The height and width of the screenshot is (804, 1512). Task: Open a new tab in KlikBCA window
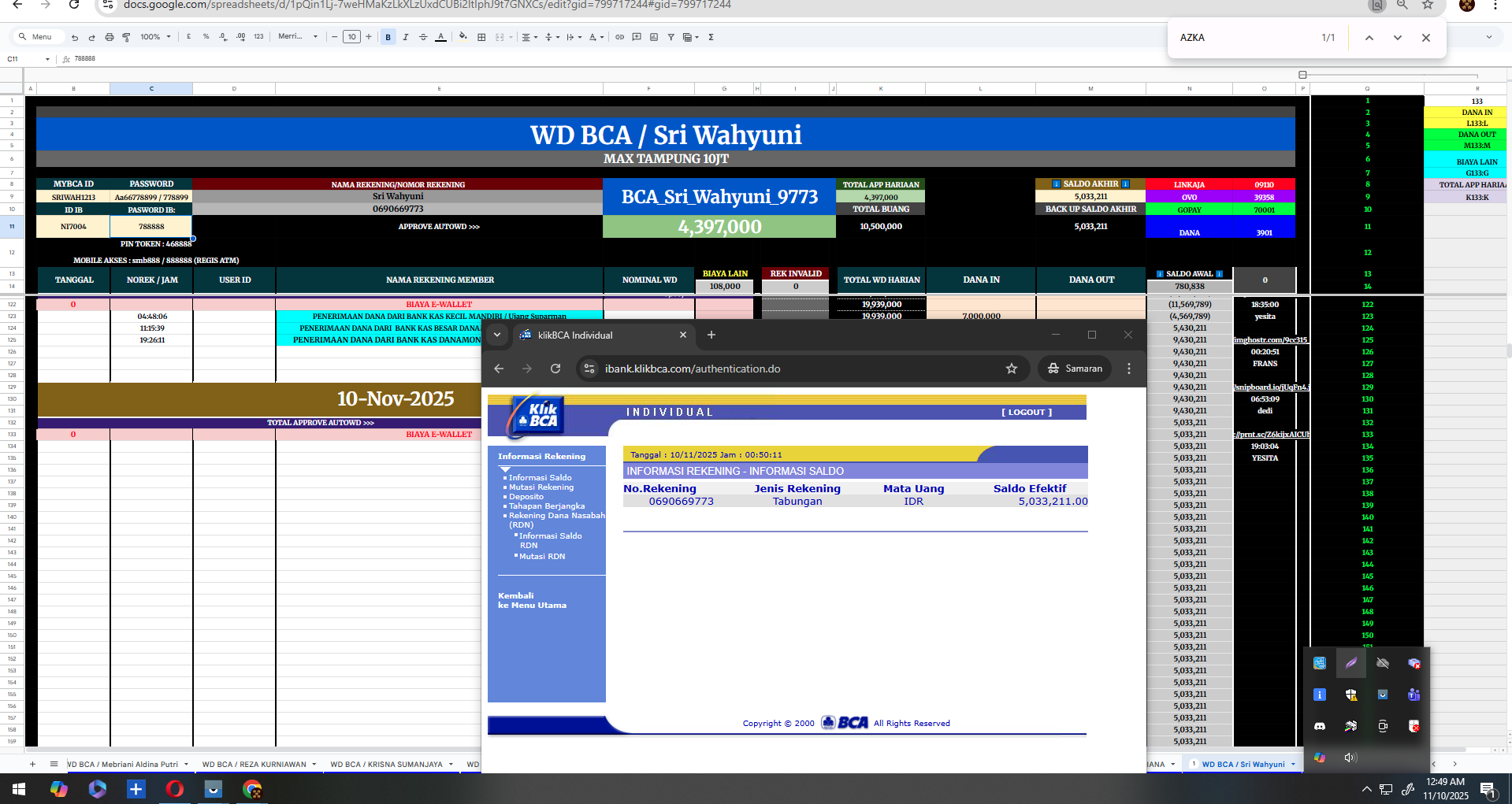[711, 335]
